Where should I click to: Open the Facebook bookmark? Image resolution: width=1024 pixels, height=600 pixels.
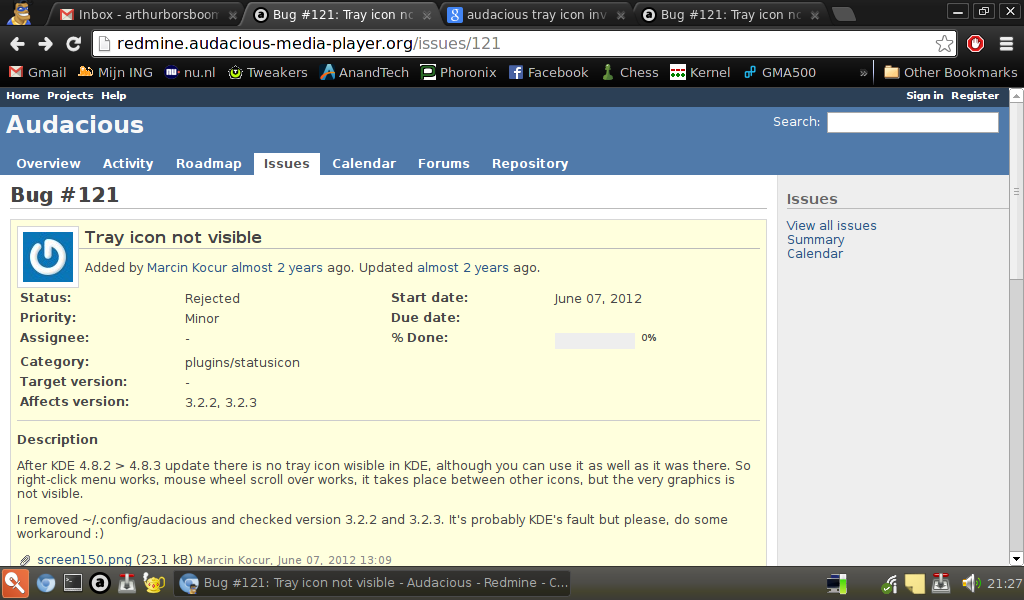549,72
